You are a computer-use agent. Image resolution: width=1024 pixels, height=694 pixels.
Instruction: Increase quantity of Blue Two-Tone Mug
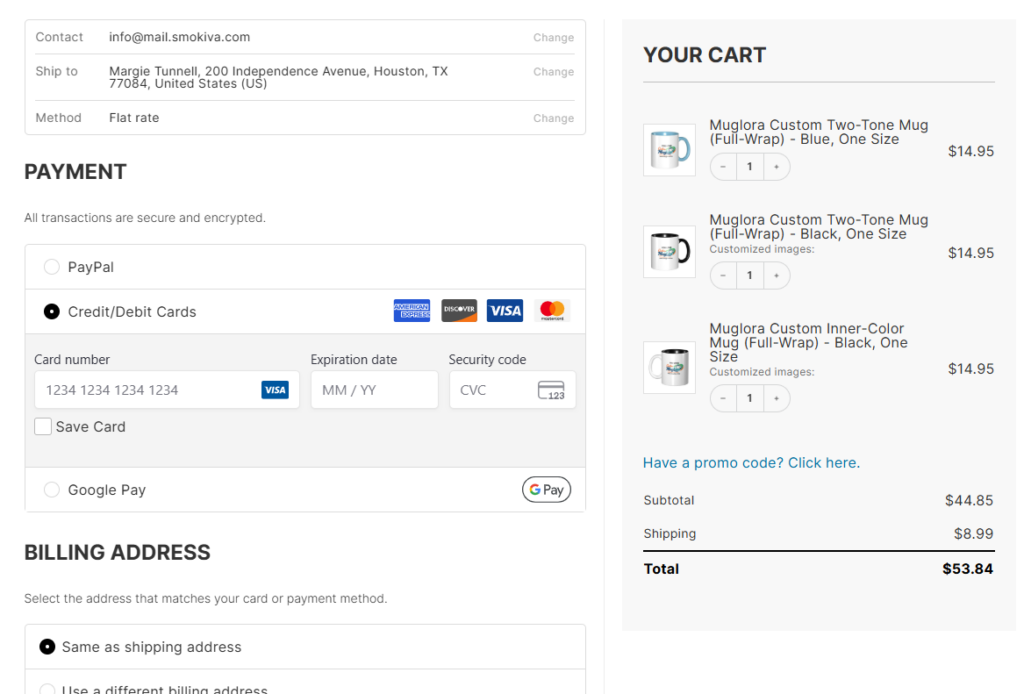(776, 167)
